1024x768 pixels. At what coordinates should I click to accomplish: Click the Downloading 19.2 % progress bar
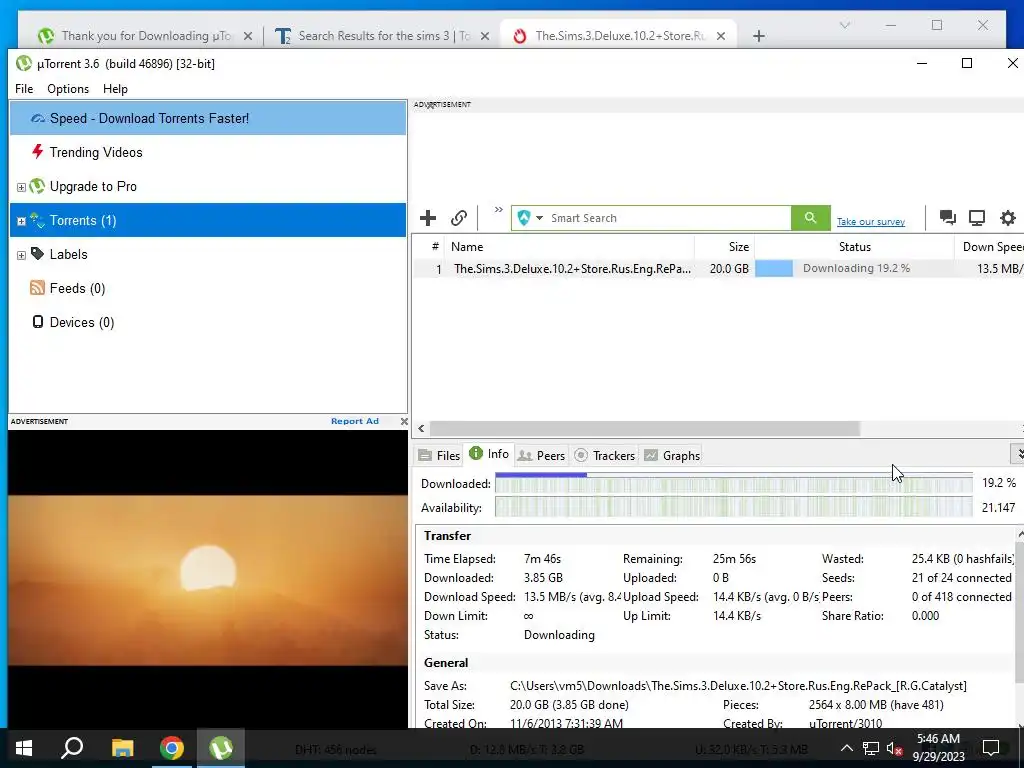[x=854, y=268]
